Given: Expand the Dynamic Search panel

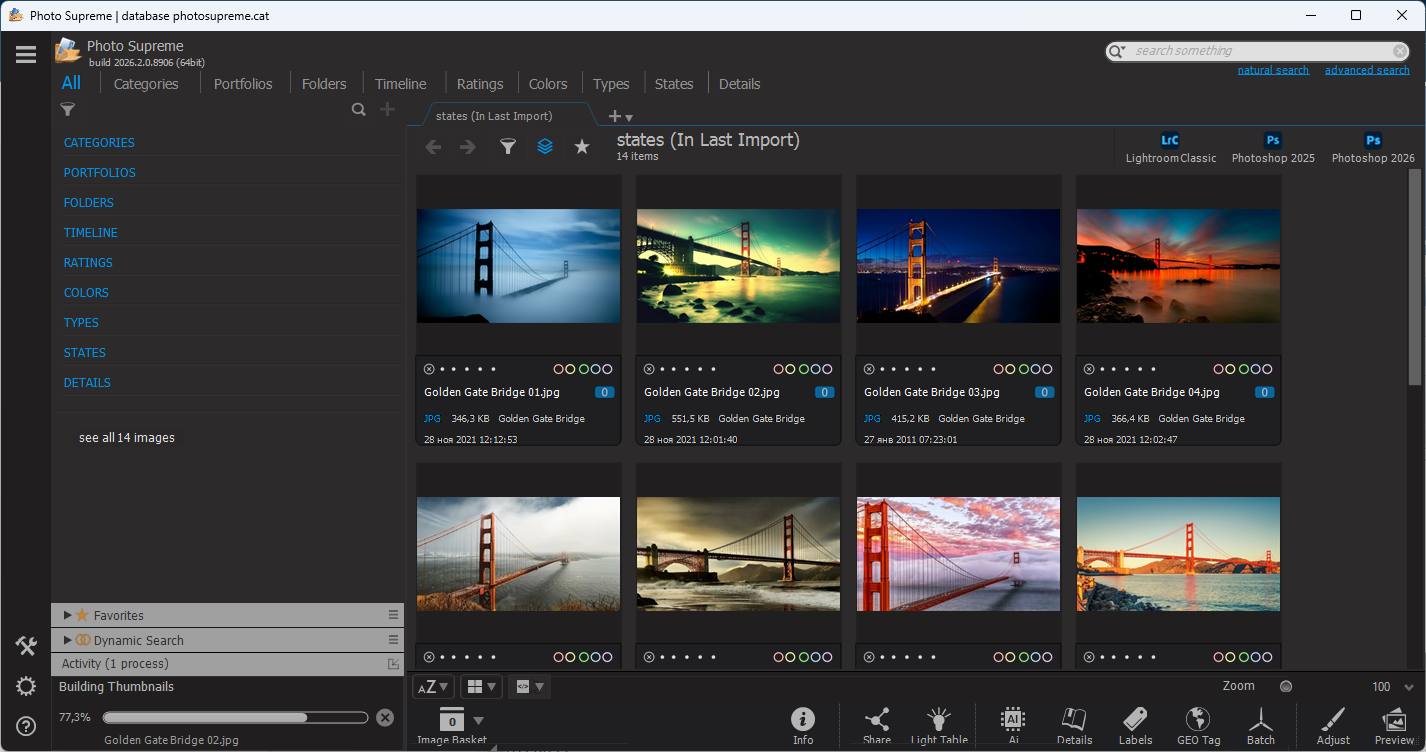Looking at the screenshot, I should [68, 640].
